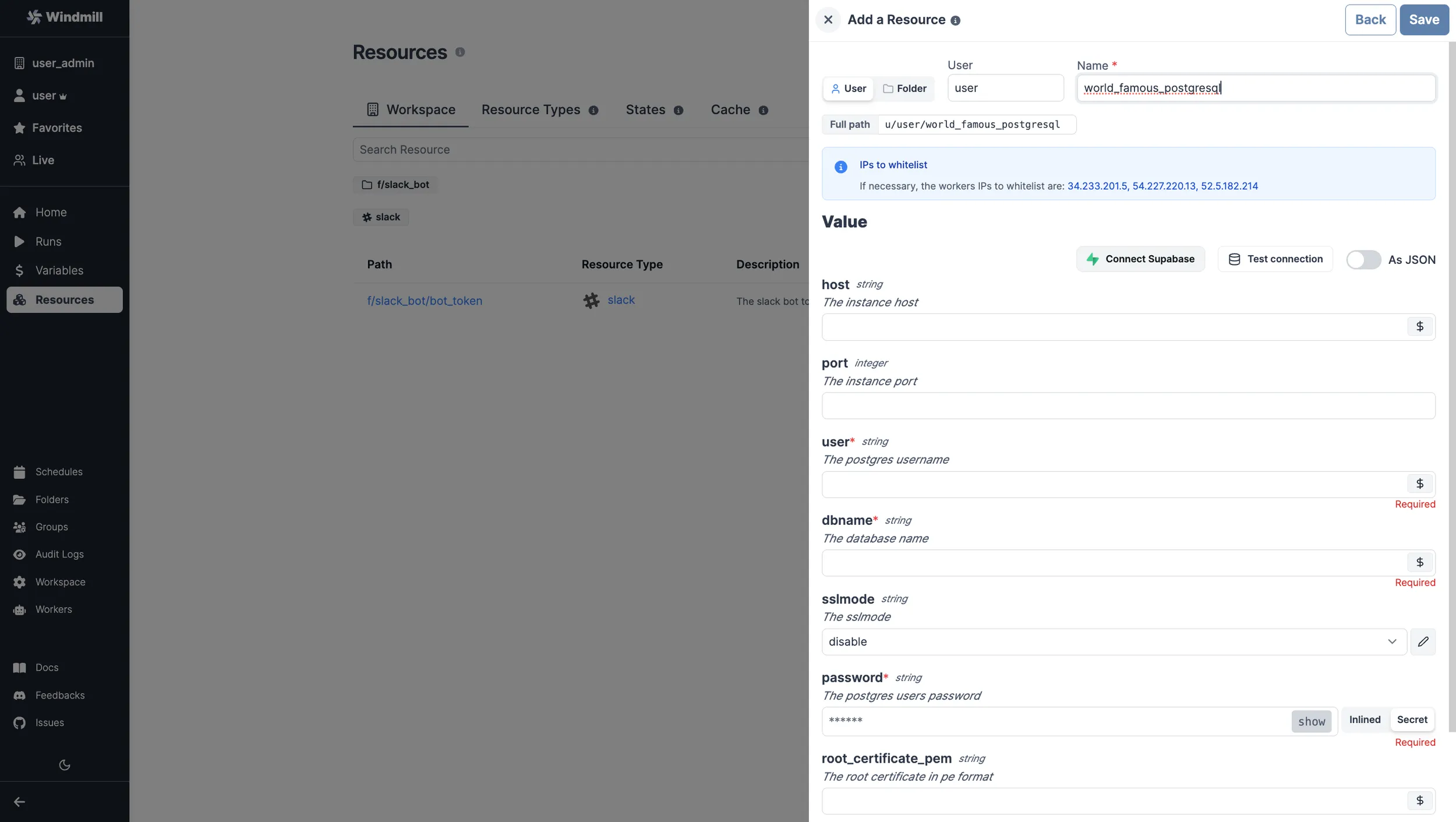Save the new postgresql resource
Image resolution: width=1456 pixels, height=822 pixels.
coord(1425,19)
